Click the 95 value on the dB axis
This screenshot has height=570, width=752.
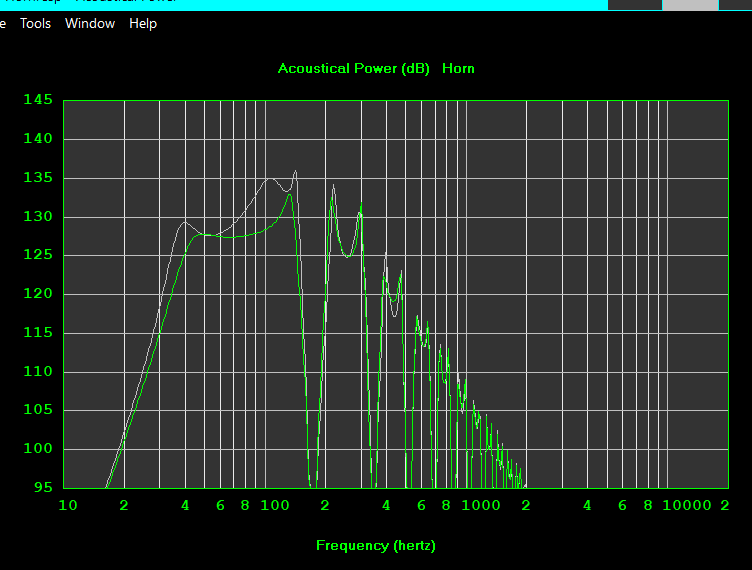43,487
